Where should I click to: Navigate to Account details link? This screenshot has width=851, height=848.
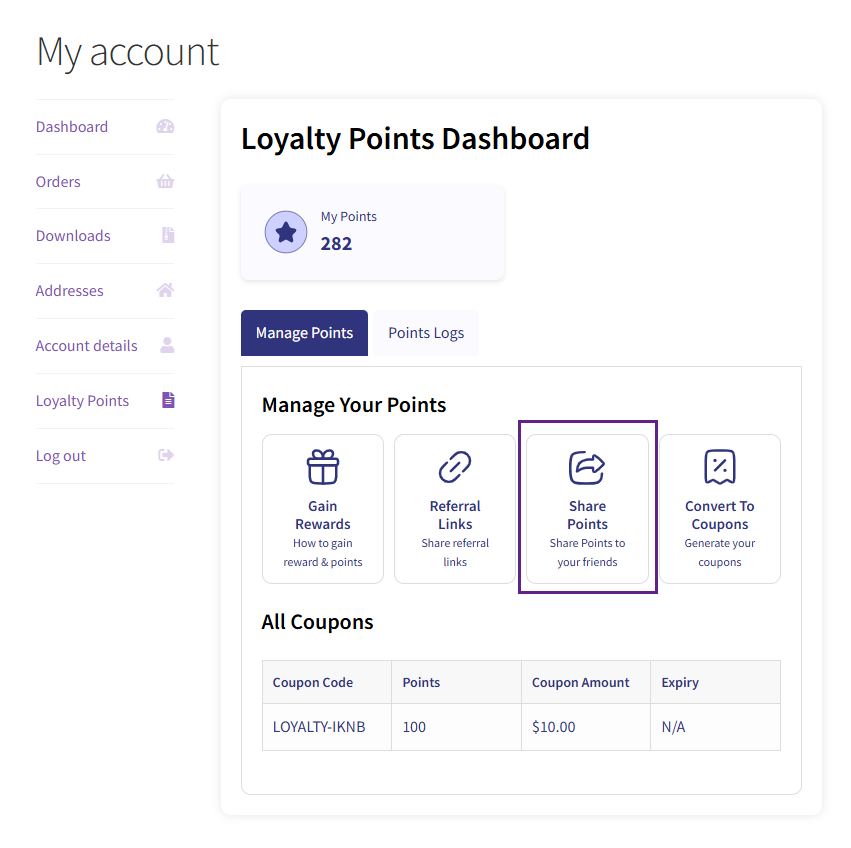tap(87, 346)
